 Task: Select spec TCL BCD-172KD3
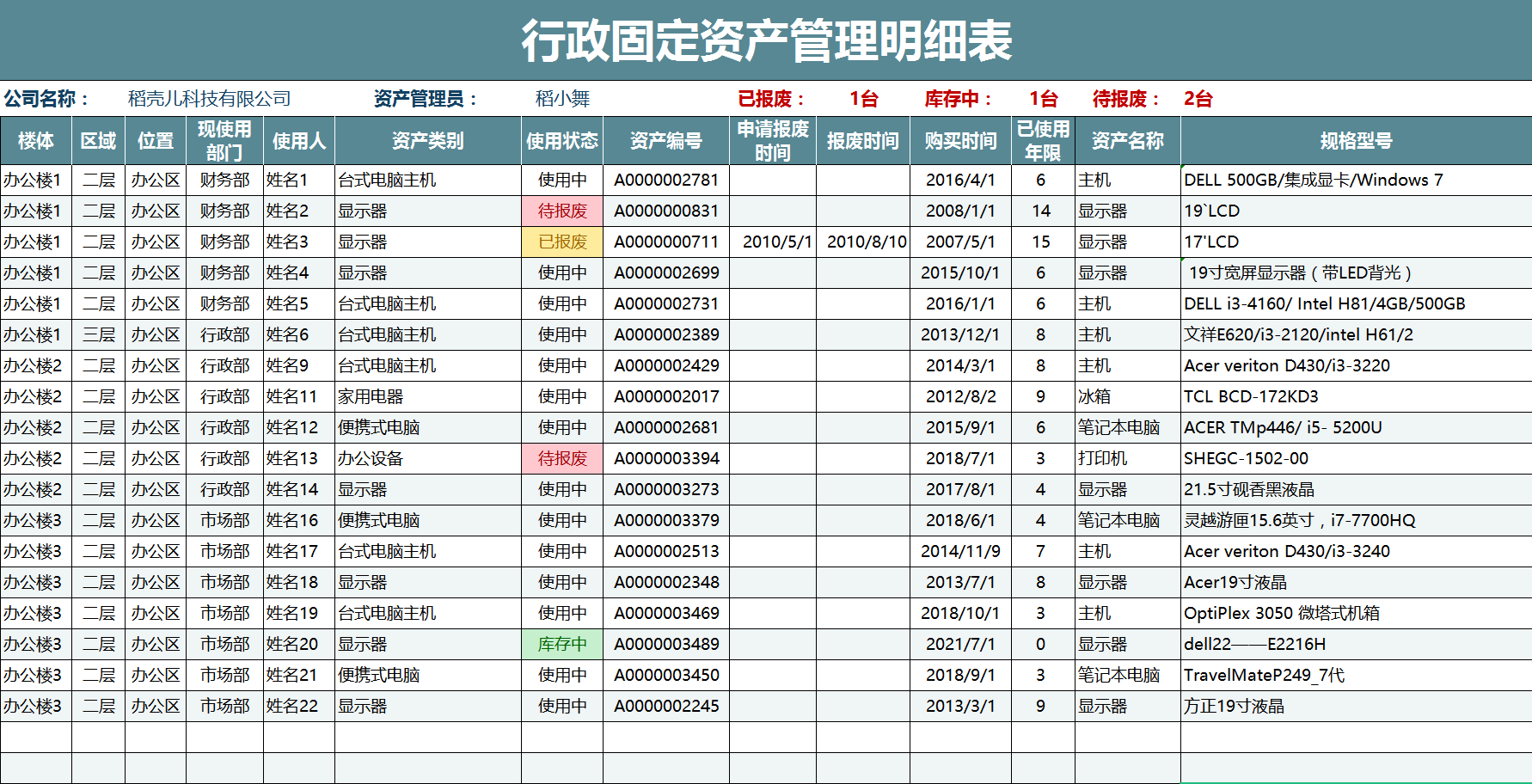tap(1251, 396)
